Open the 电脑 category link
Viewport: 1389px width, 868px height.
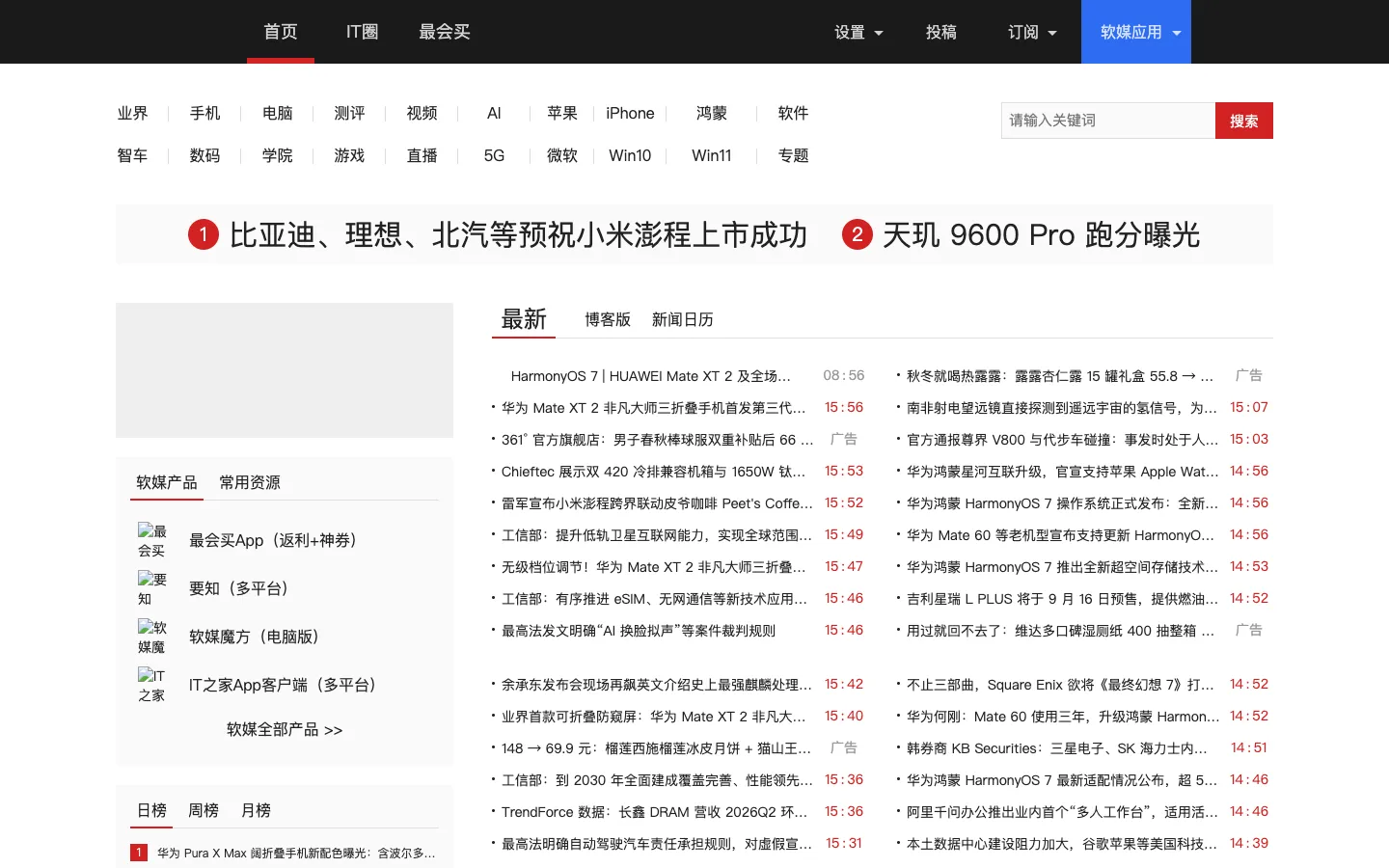[277, 113]
